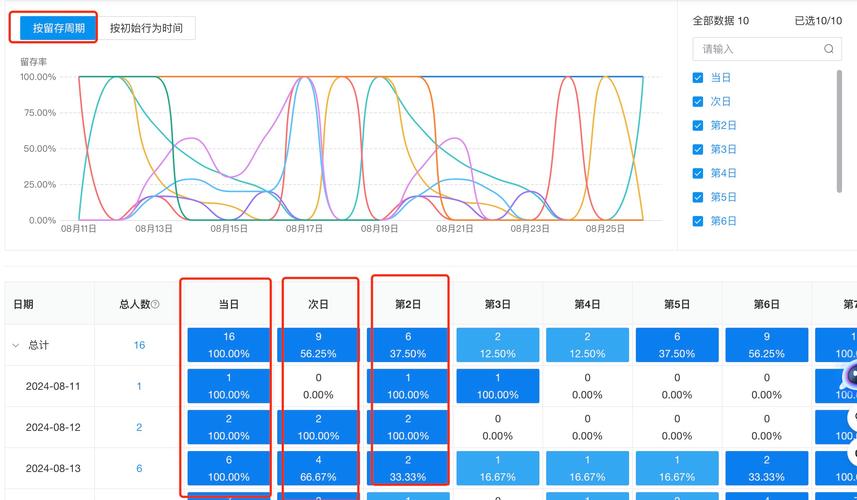Disable the 第3日 checkbox
This screenshot has height=500, width=857.
click(698, 149)
